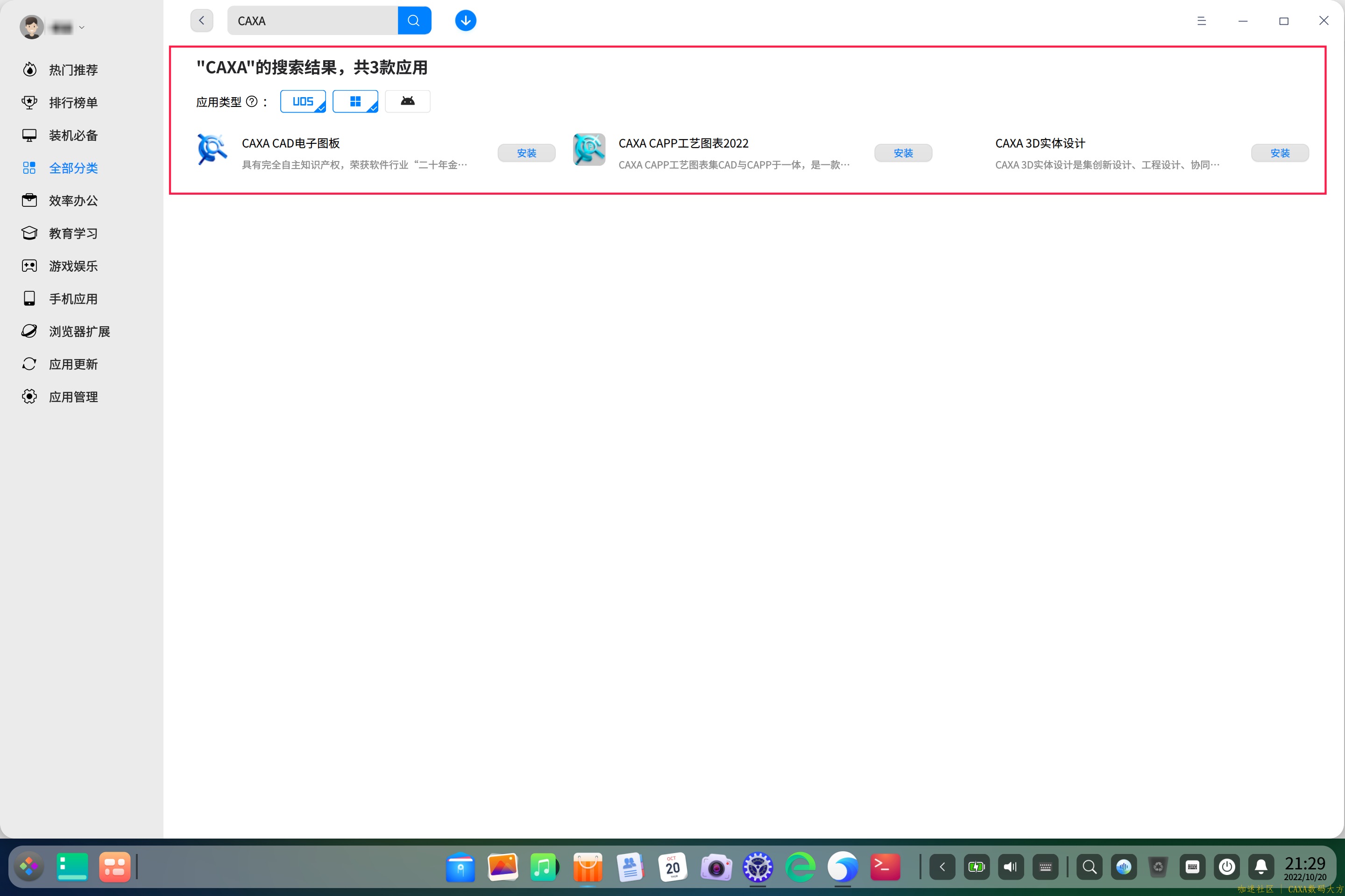Launch Edge browser in dock
1345x896 pixels.
[800, 868]
